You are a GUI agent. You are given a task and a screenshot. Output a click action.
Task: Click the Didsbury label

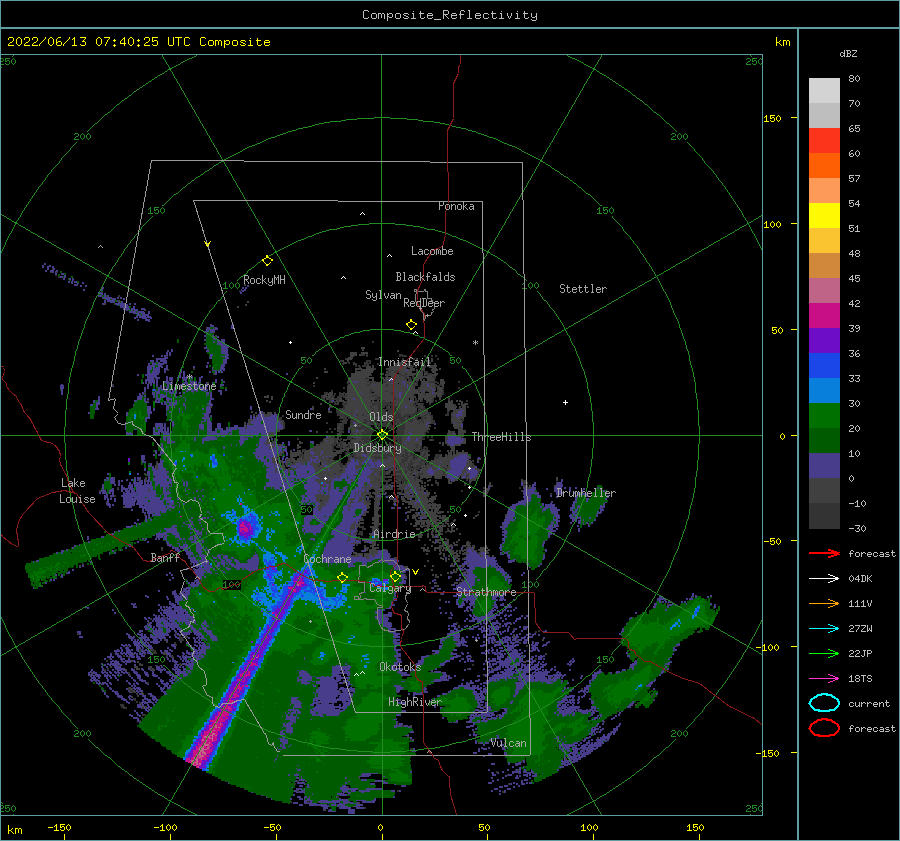[x=377, y=448]
